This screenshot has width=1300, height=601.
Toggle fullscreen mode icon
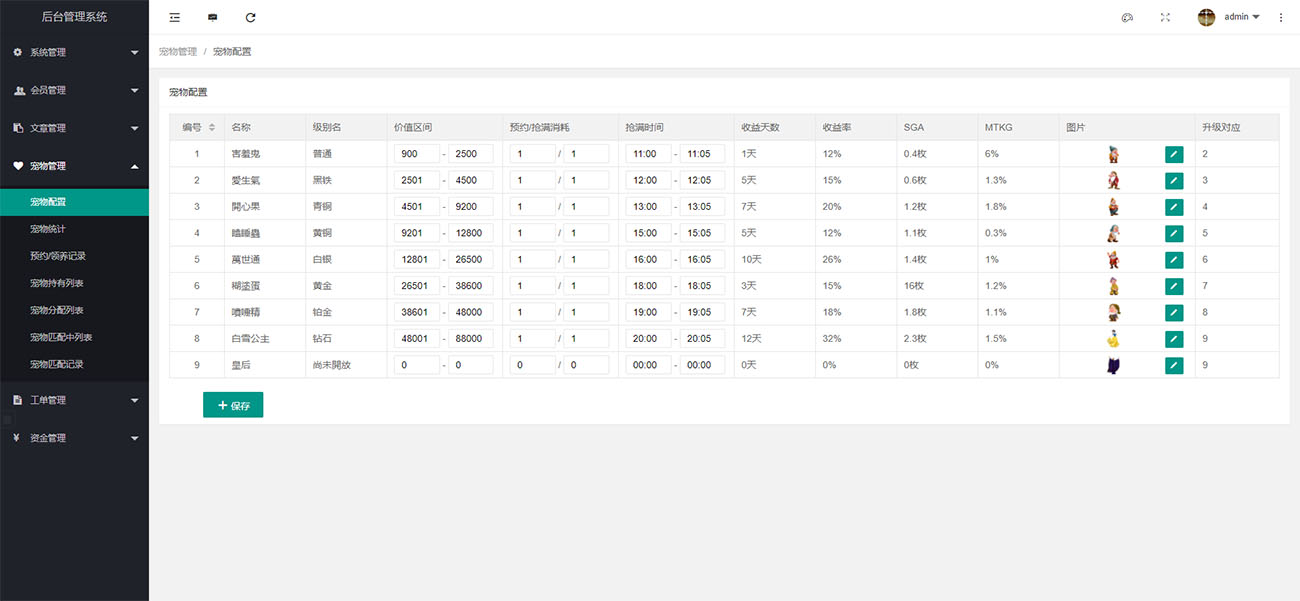point(1165,17)
